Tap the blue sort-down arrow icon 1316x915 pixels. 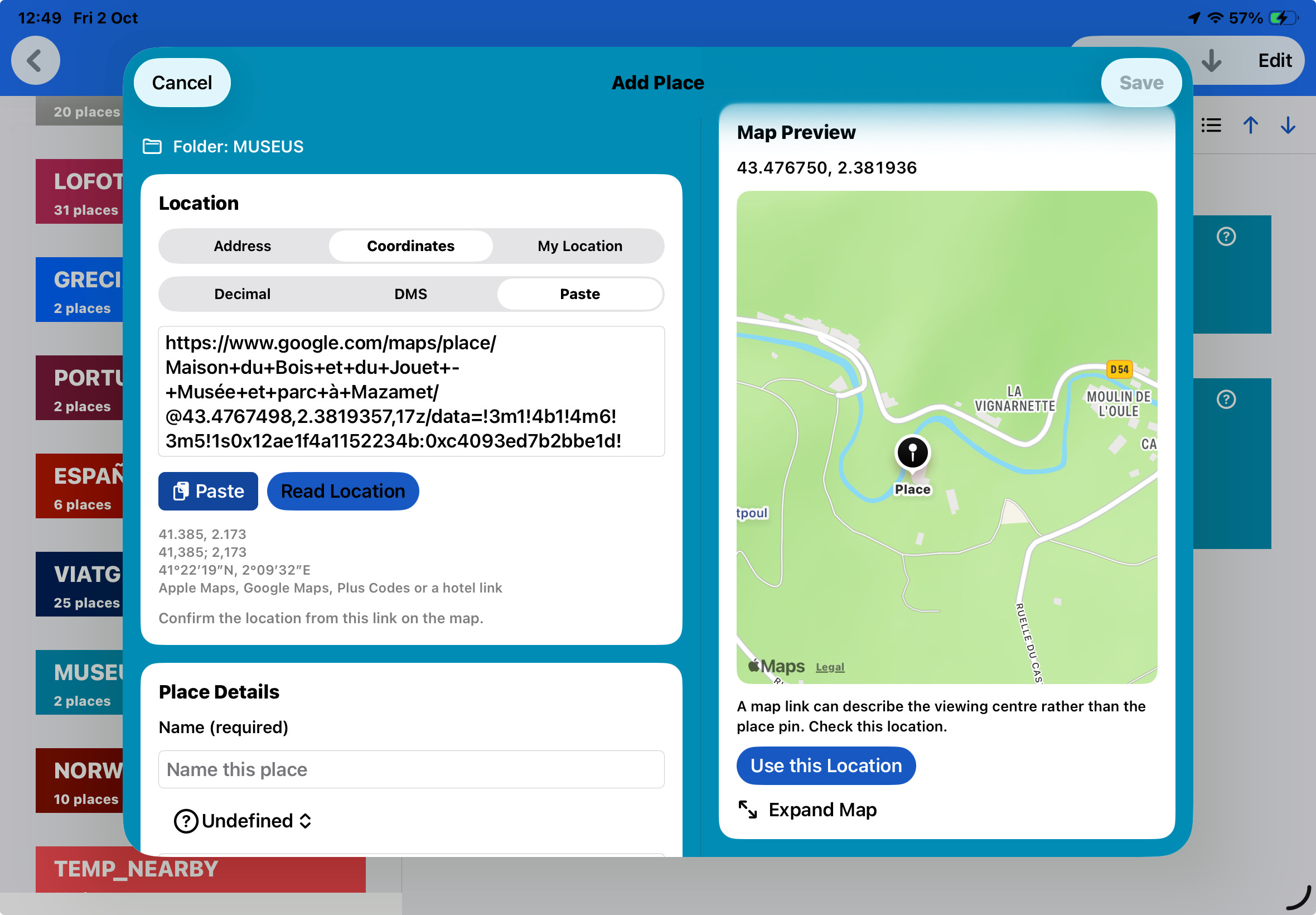[x=1288, y=125]
